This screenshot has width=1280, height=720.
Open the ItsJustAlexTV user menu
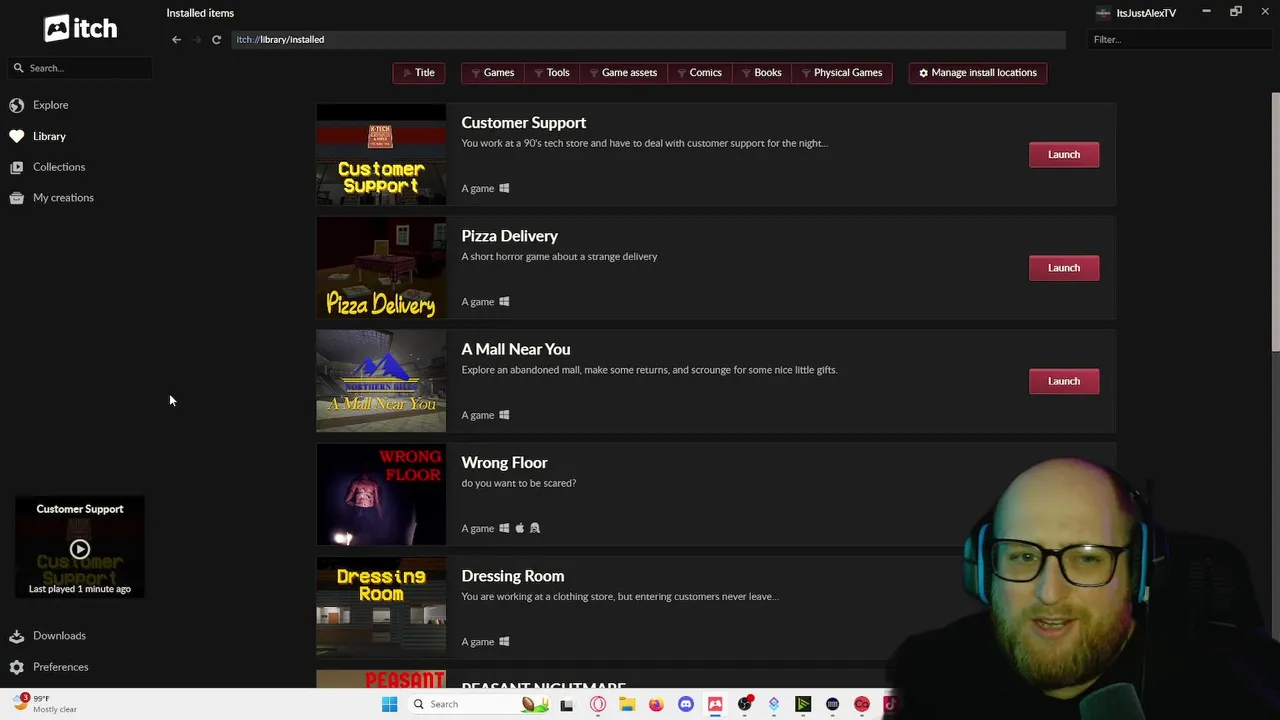[1136, 13]
